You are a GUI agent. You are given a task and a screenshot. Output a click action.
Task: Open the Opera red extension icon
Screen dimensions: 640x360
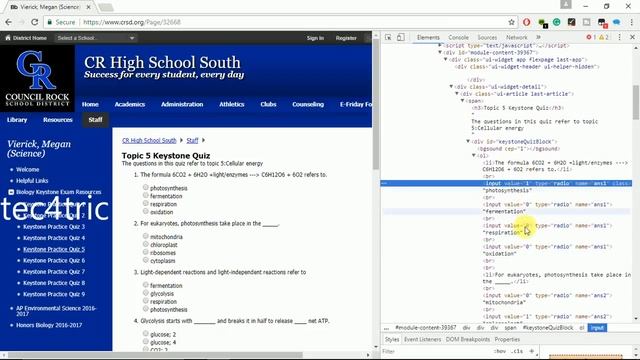(527, 22)
